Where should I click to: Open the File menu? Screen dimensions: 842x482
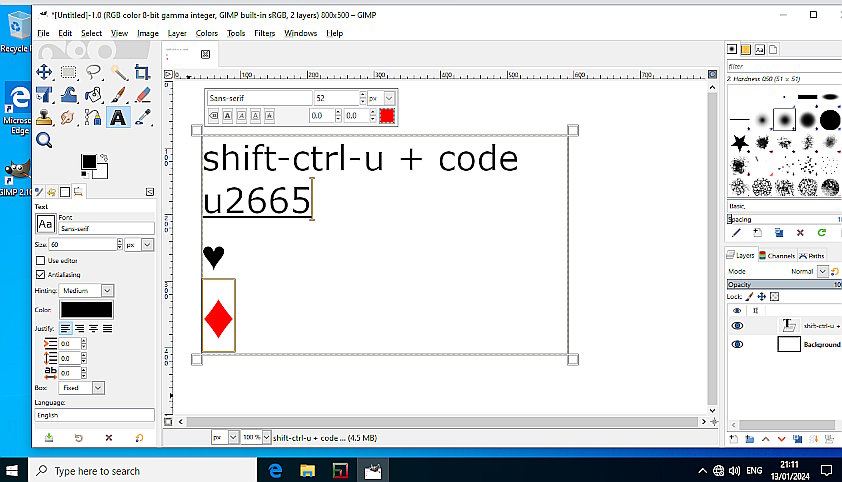point(43,33)
